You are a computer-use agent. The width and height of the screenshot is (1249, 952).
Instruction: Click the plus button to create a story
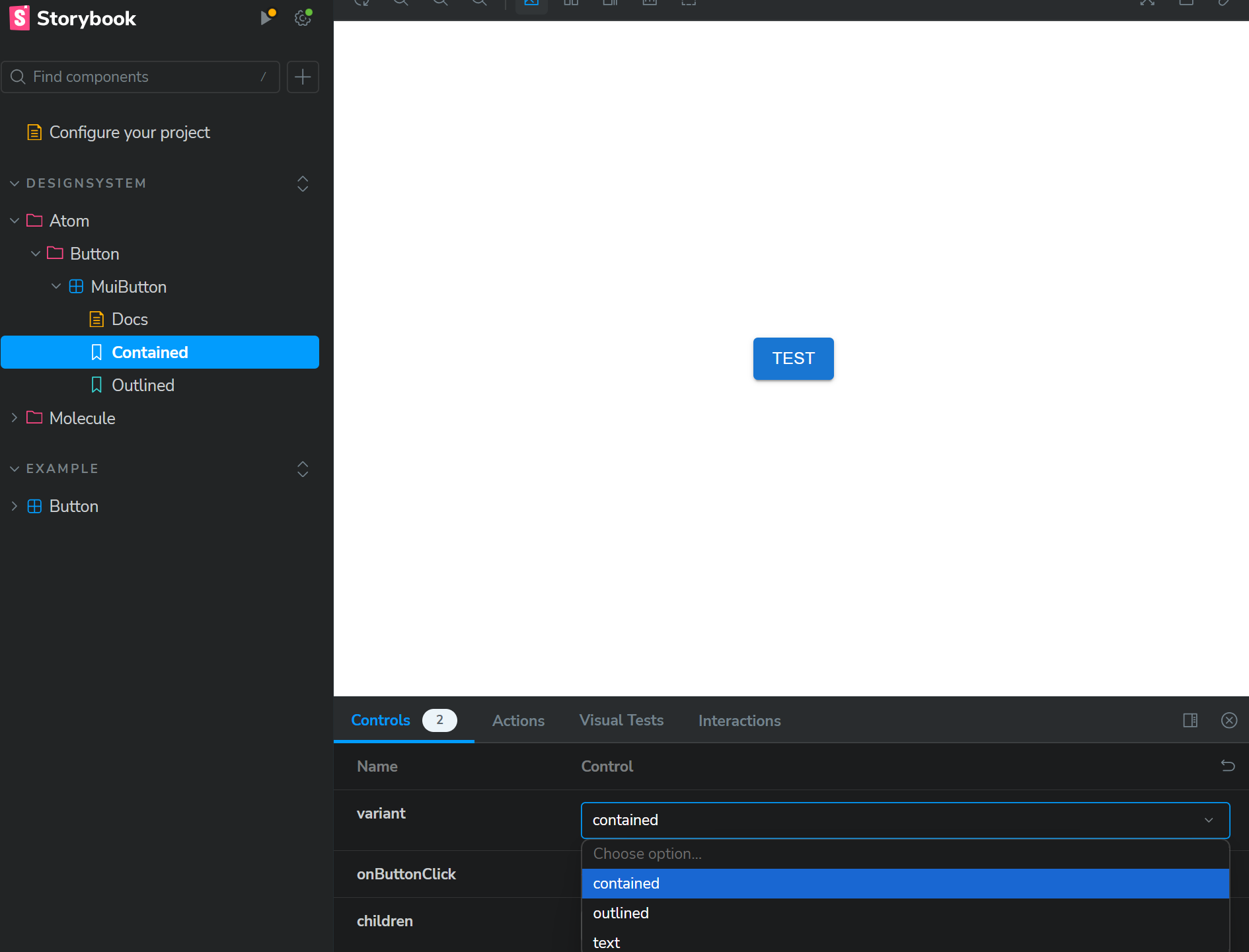pyautogui.click(x=303, y=77)
